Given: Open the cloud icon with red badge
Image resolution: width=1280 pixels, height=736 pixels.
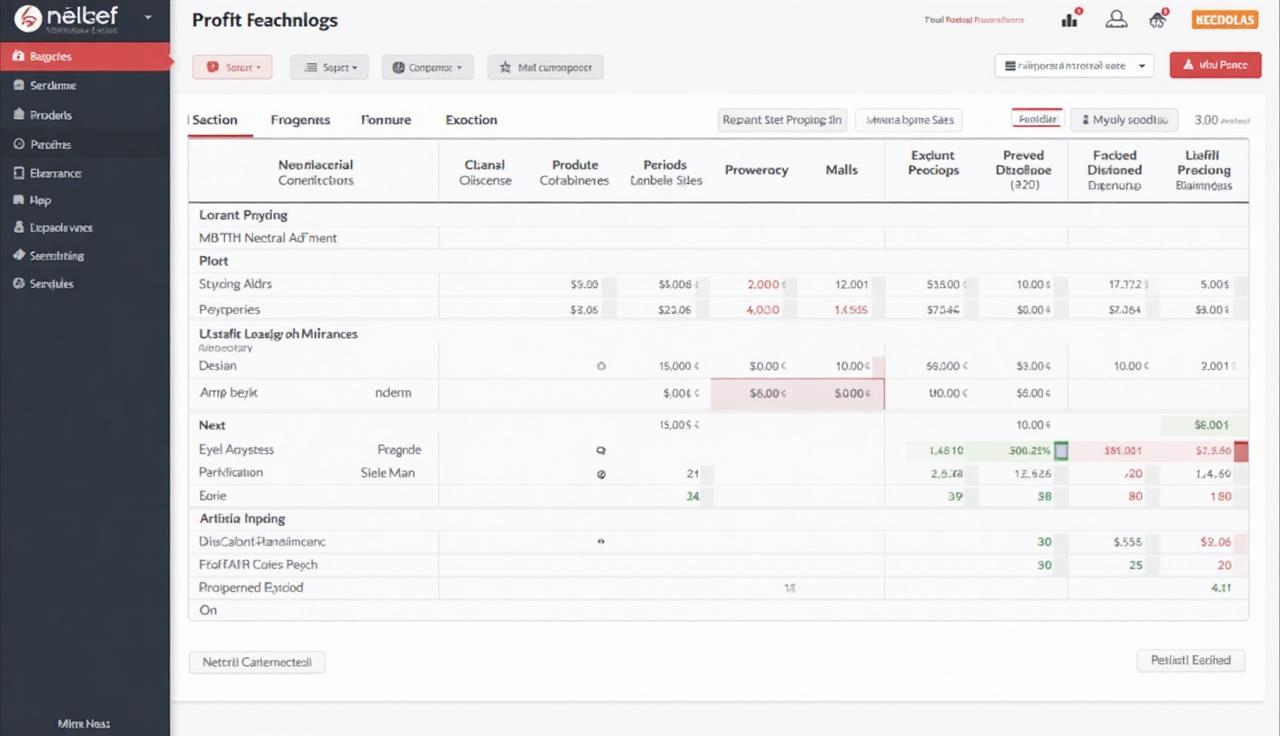Looking at the screenshot, I should (x=1159, y=19).
